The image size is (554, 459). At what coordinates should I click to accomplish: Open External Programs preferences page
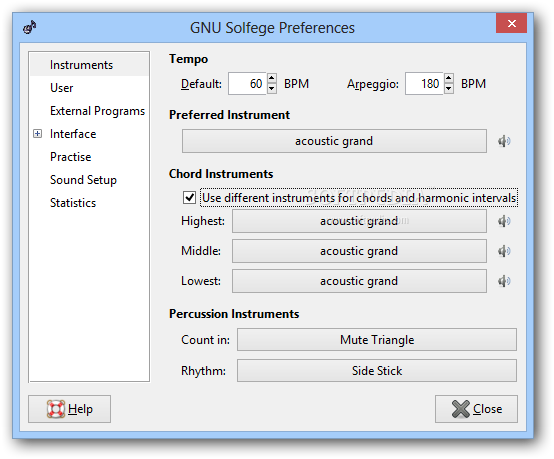89,111
